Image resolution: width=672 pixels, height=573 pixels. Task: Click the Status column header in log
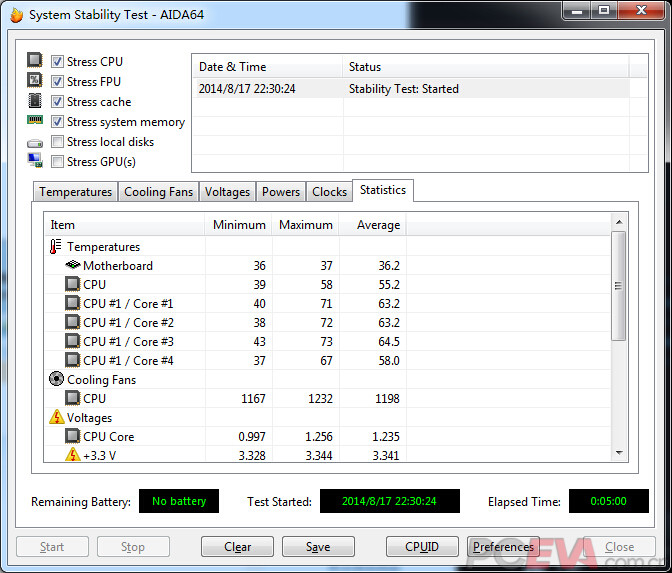(486, 67)
